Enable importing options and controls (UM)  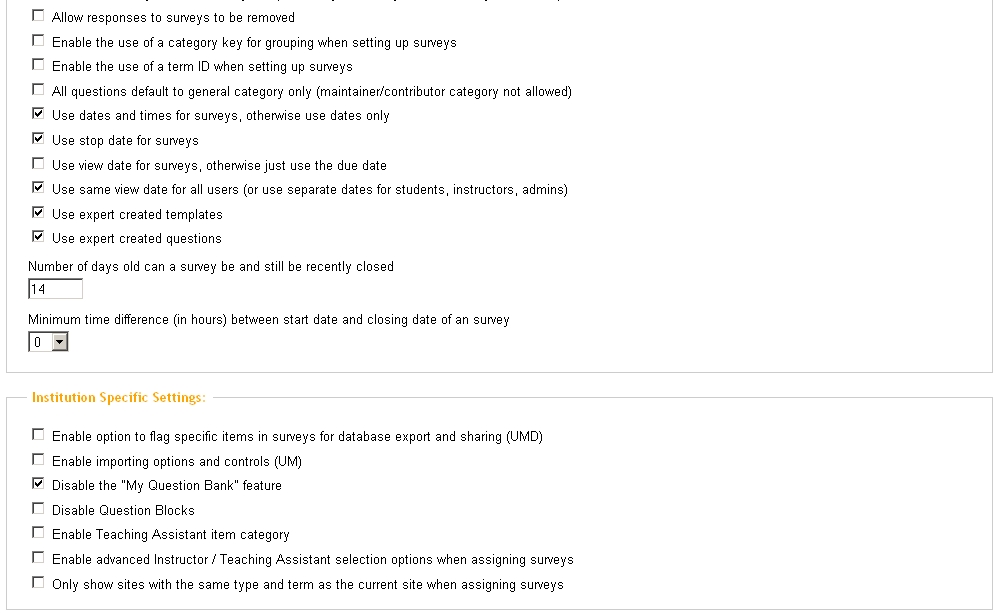[x=38, y=460]
